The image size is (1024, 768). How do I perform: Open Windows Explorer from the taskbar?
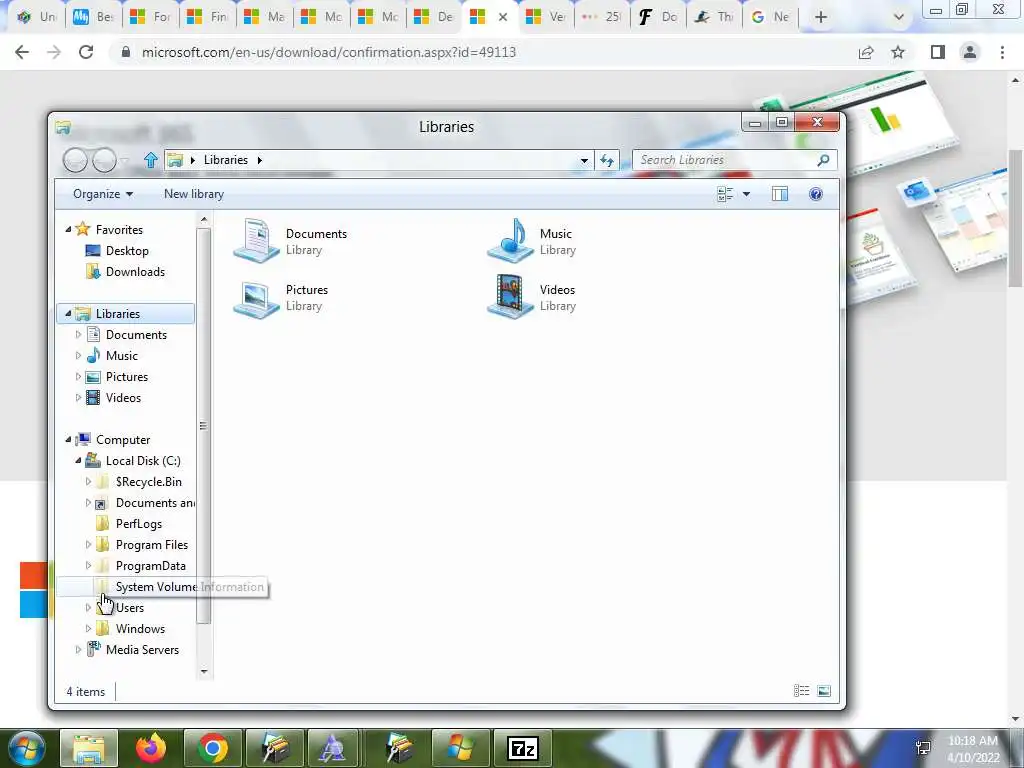89,748
